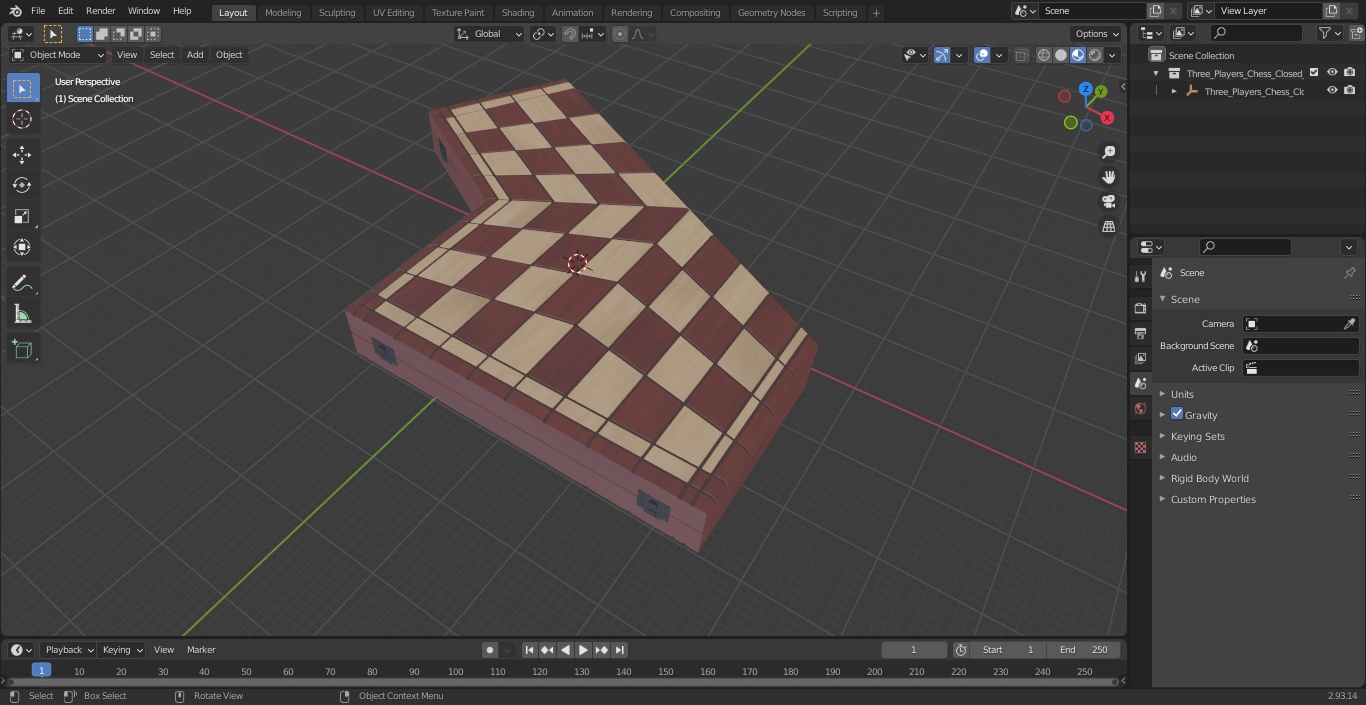Toggle the viewport overlays button

pos(982,55)
